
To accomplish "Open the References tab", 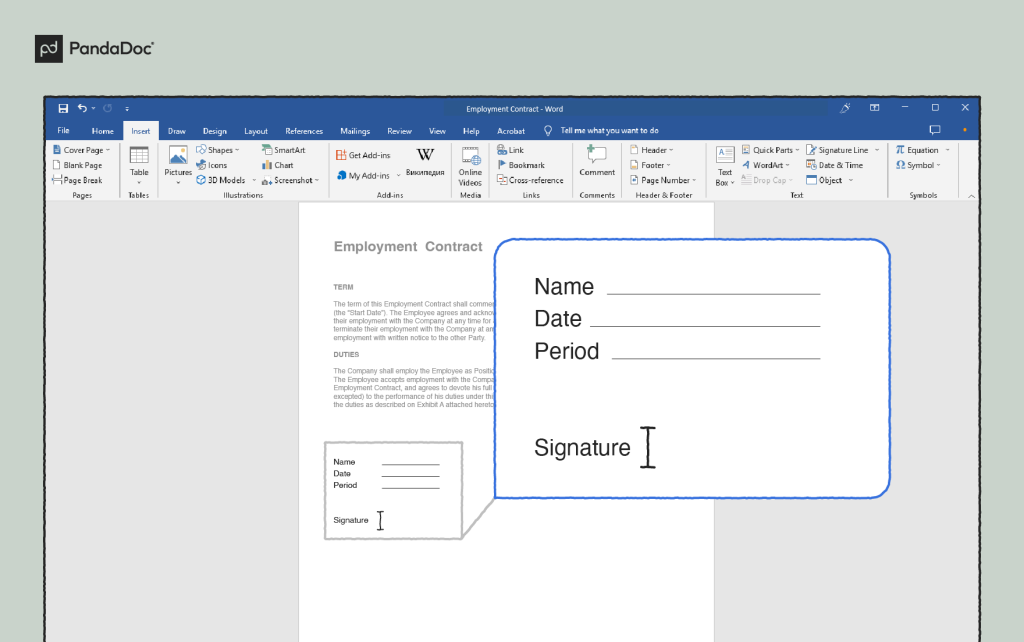I will pyautogui.click(x=304, y=131).
